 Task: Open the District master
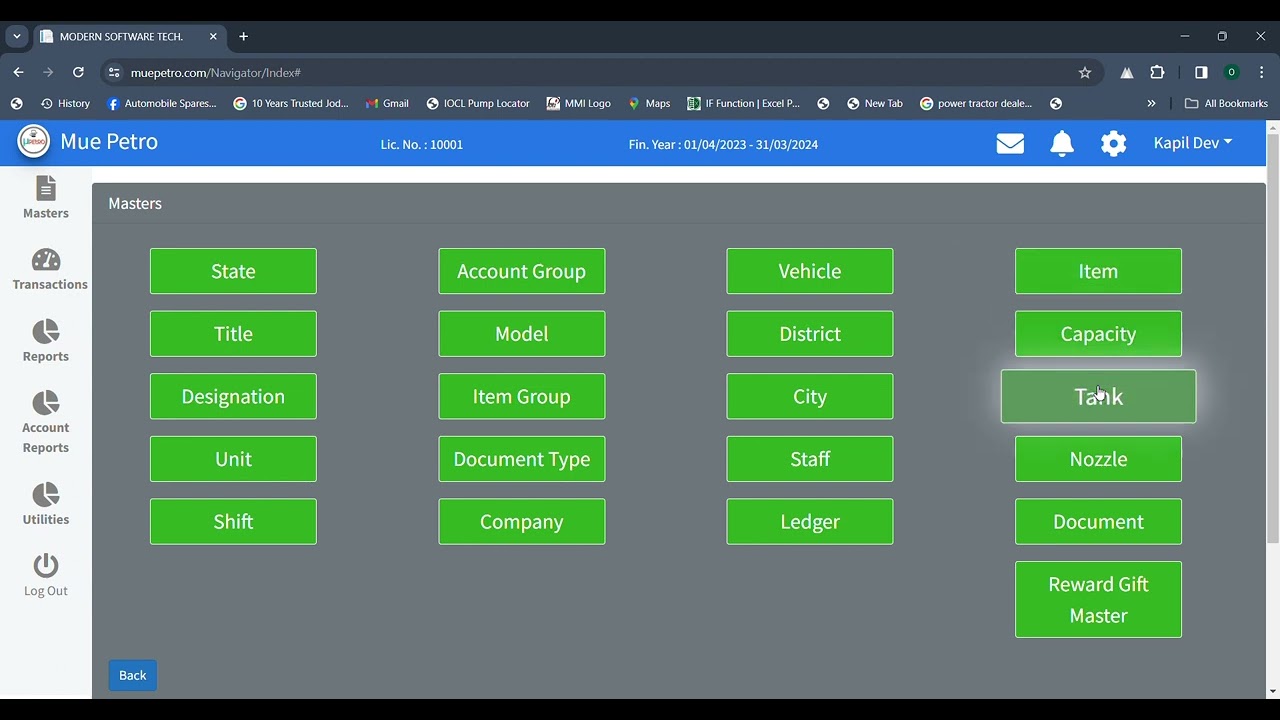[810, 334]
